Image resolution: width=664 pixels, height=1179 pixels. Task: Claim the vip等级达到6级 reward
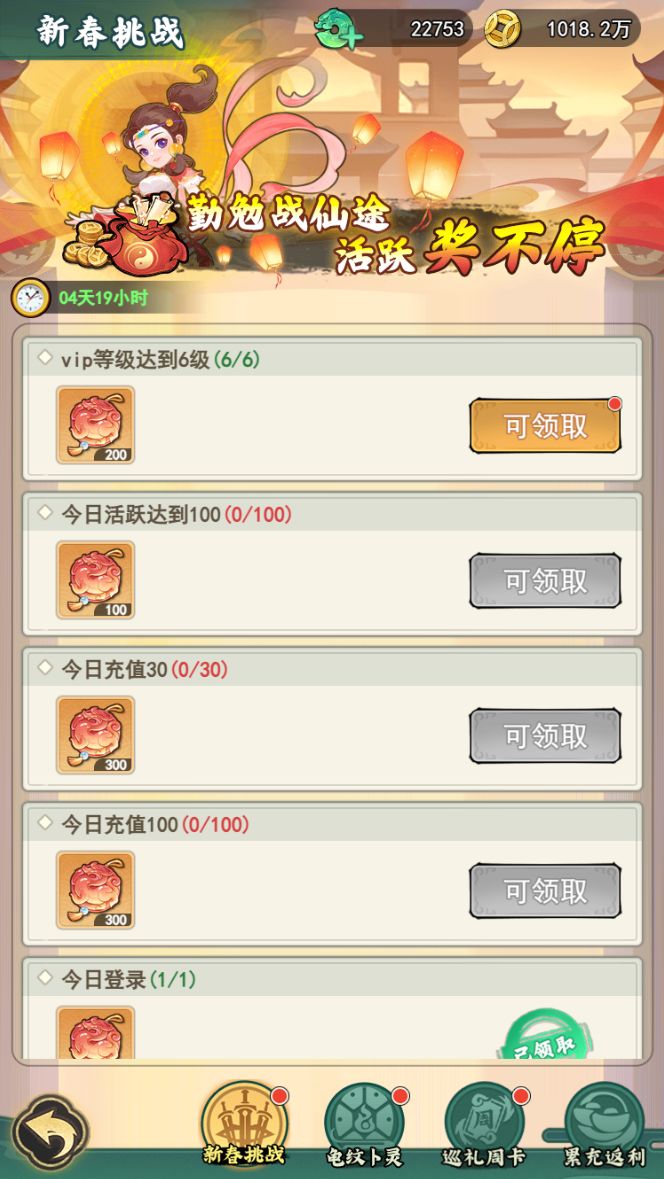point(544,426)
